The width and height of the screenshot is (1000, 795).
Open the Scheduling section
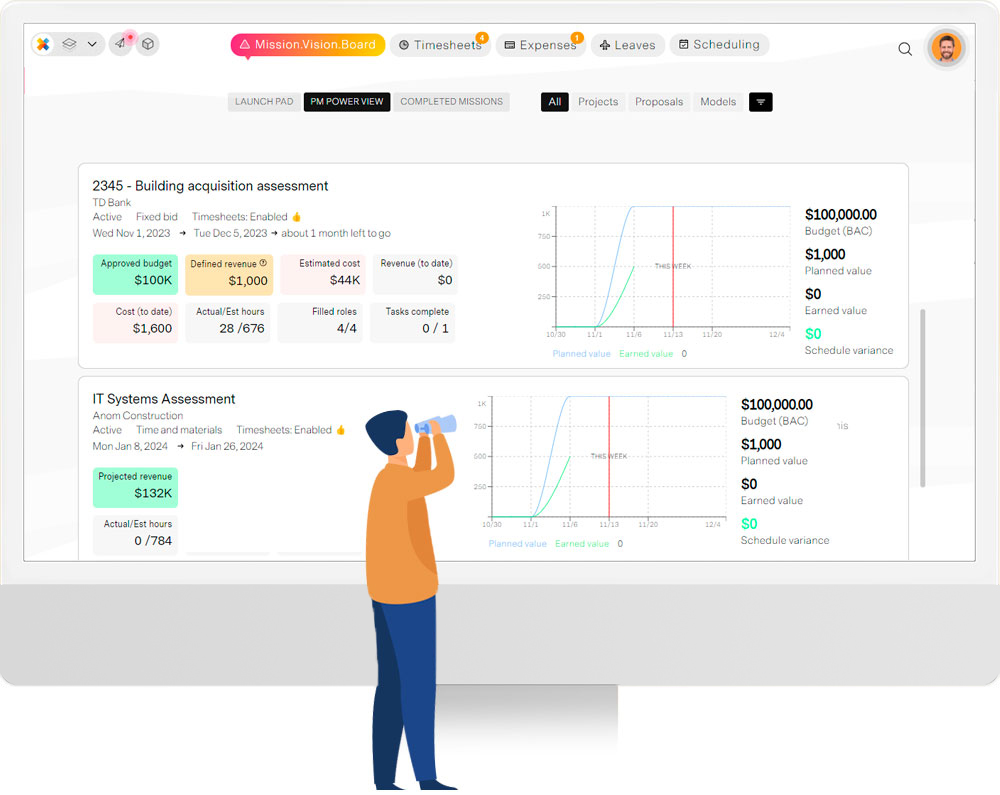tap(722, 44)
